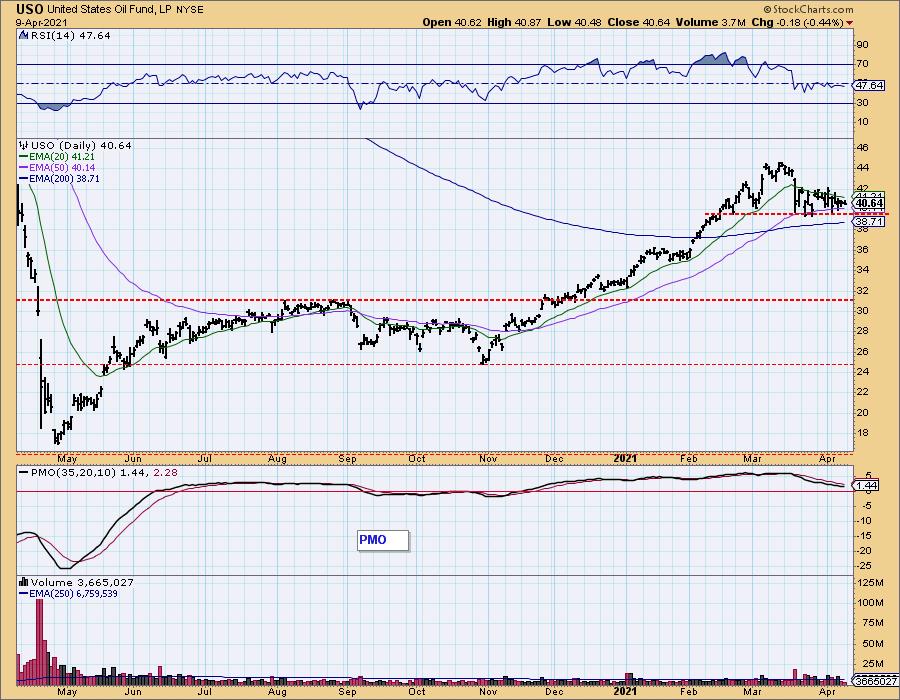Click the 44 level on the price axis

point(862,168)
